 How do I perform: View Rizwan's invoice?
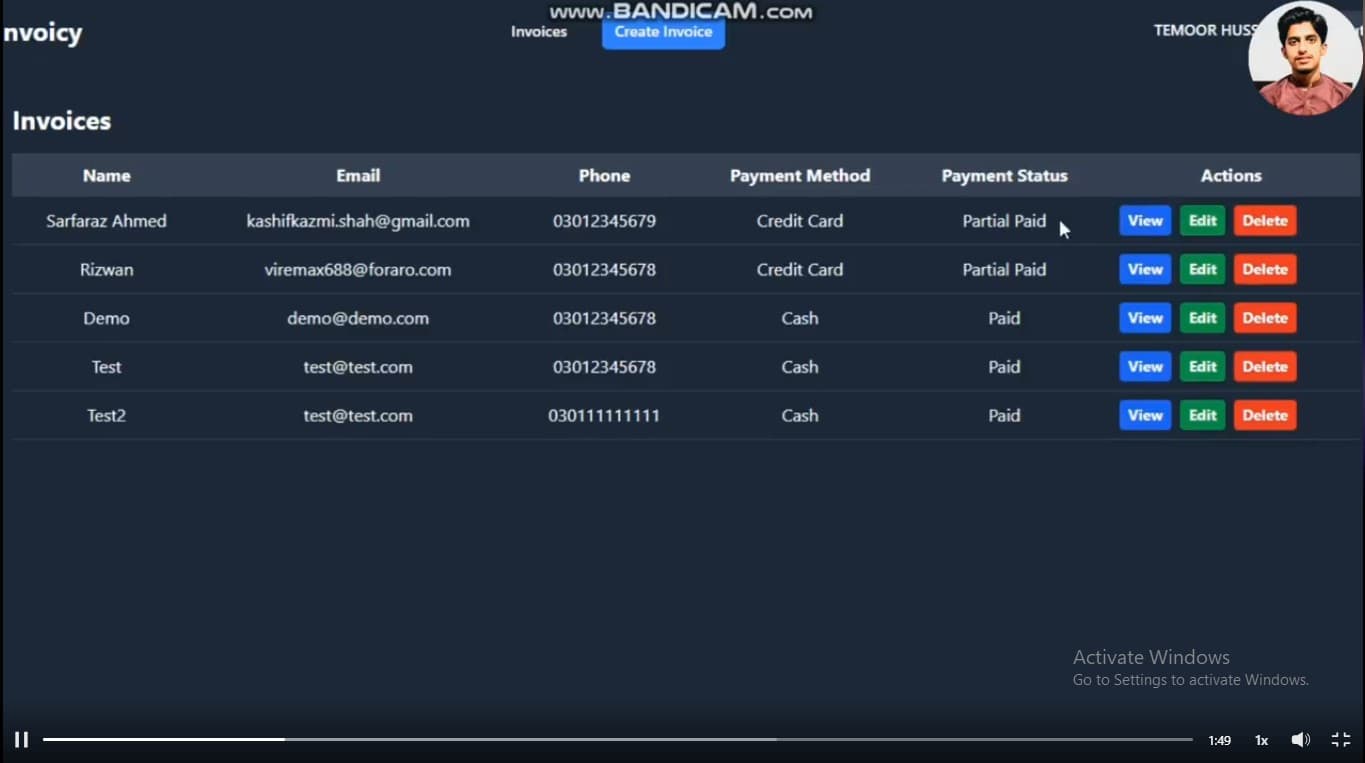tap(1144, 270)
